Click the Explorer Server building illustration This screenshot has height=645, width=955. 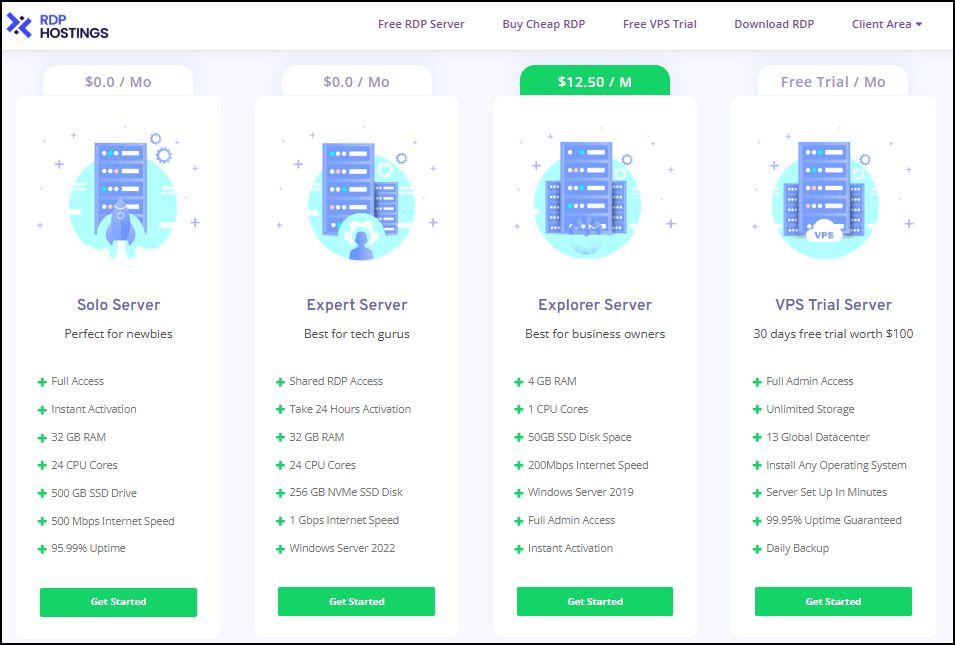tap(594, 195)
